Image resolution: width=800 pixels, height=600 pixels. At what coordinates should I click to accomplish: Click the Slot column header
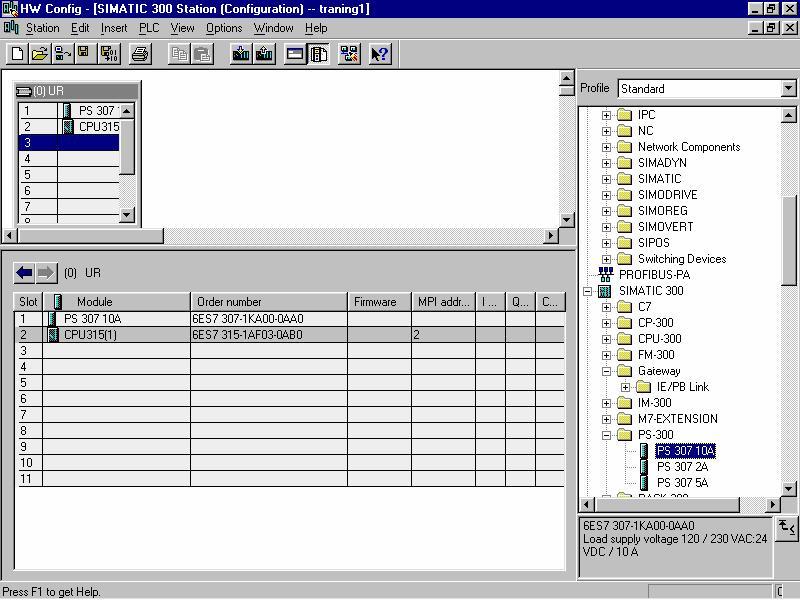click(28, 302)
